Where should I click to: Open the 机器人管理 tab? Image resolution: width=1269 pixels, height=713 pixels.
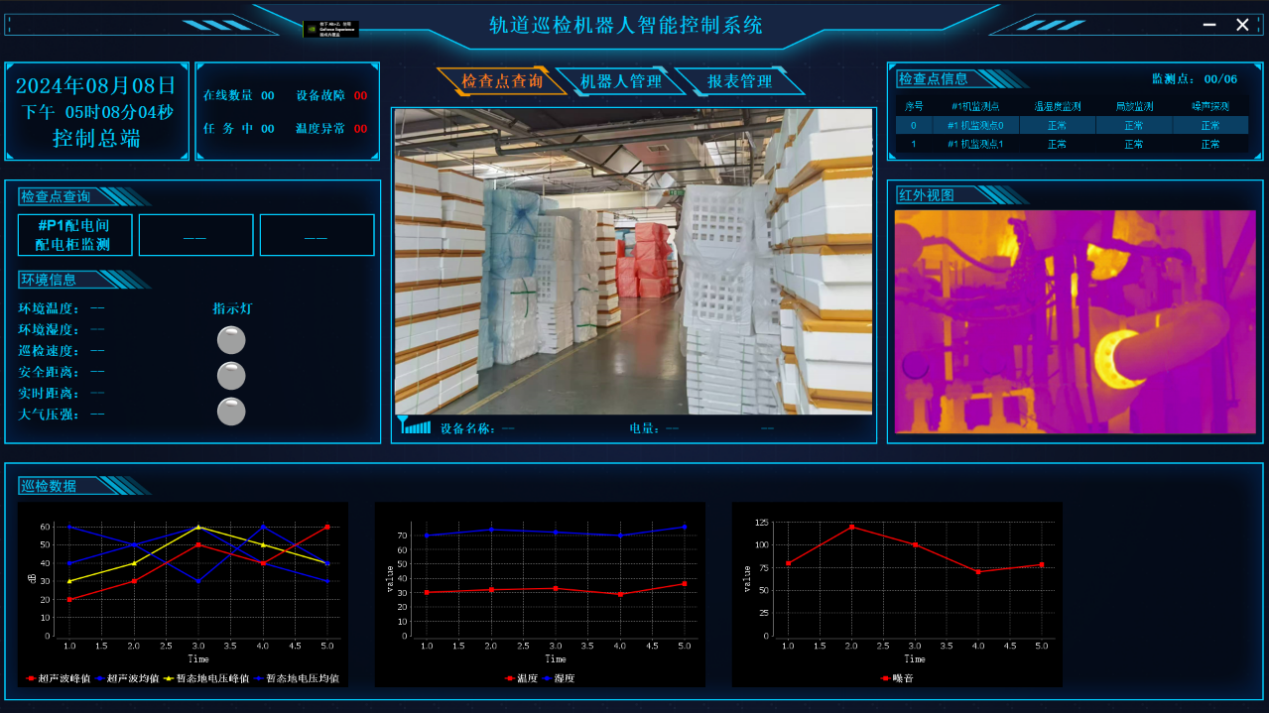621,81
